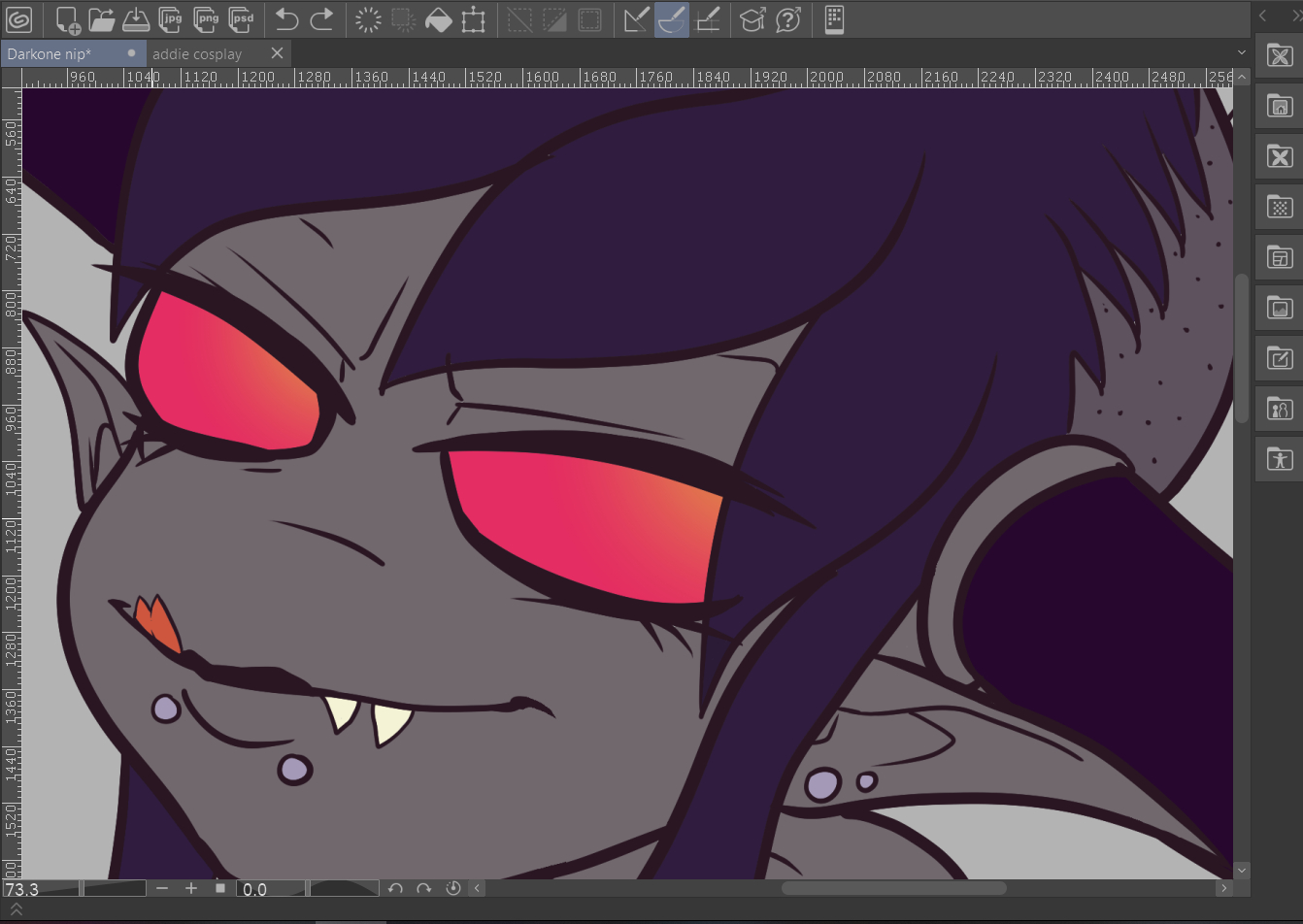Open the tone pattern material folder
This screenshot has width=1303, height=924.
[1279, 207]
